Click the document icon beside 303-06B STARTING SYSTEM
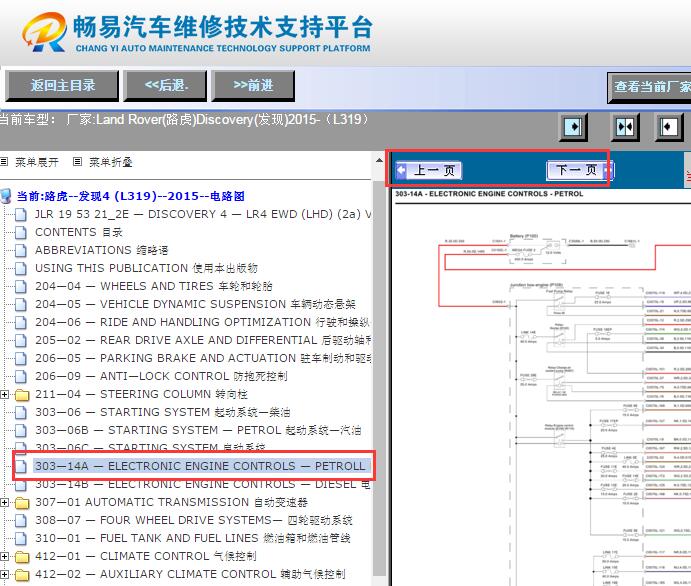The width and height of the screenshot is (691, 586). pos(21,430)
